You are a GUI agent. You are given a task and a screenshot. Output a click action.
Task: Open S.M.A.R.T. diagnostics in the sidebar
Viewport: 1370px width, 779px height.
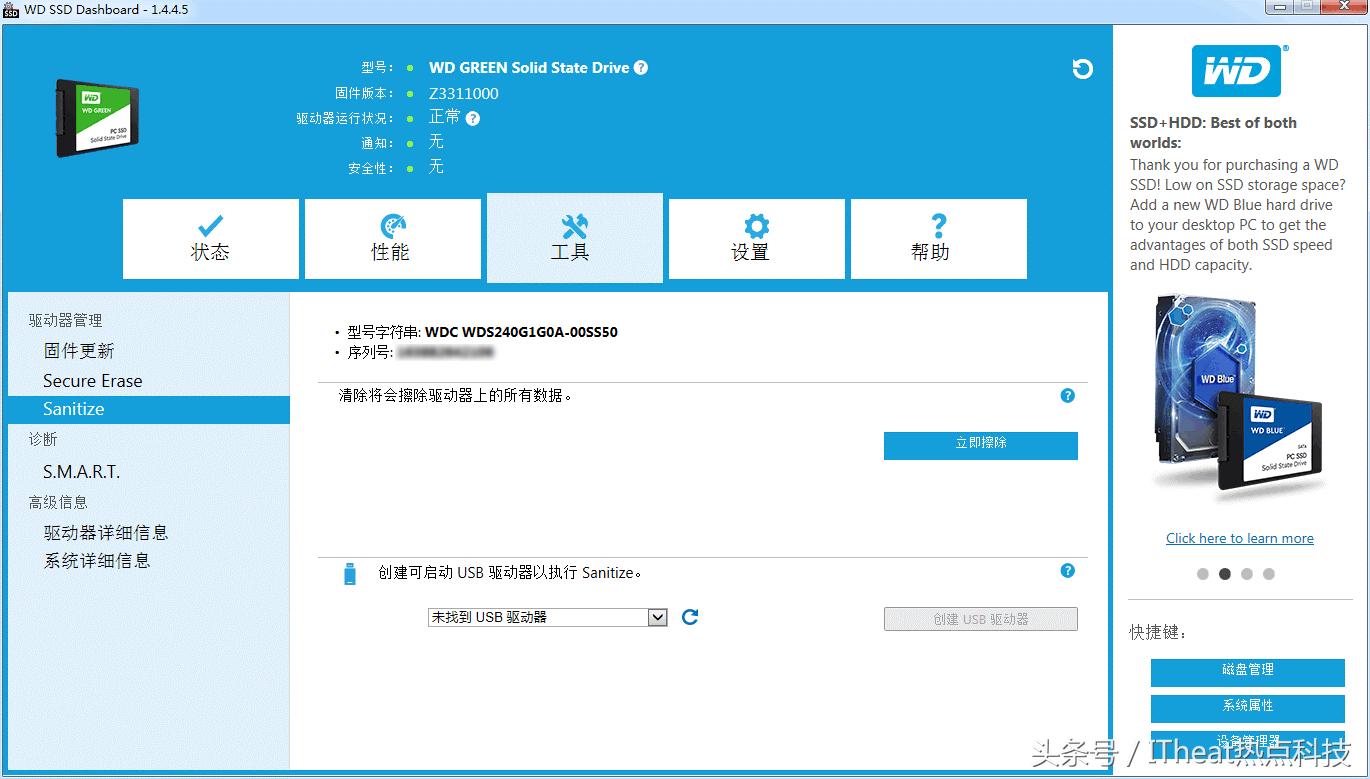click(82, 470)
